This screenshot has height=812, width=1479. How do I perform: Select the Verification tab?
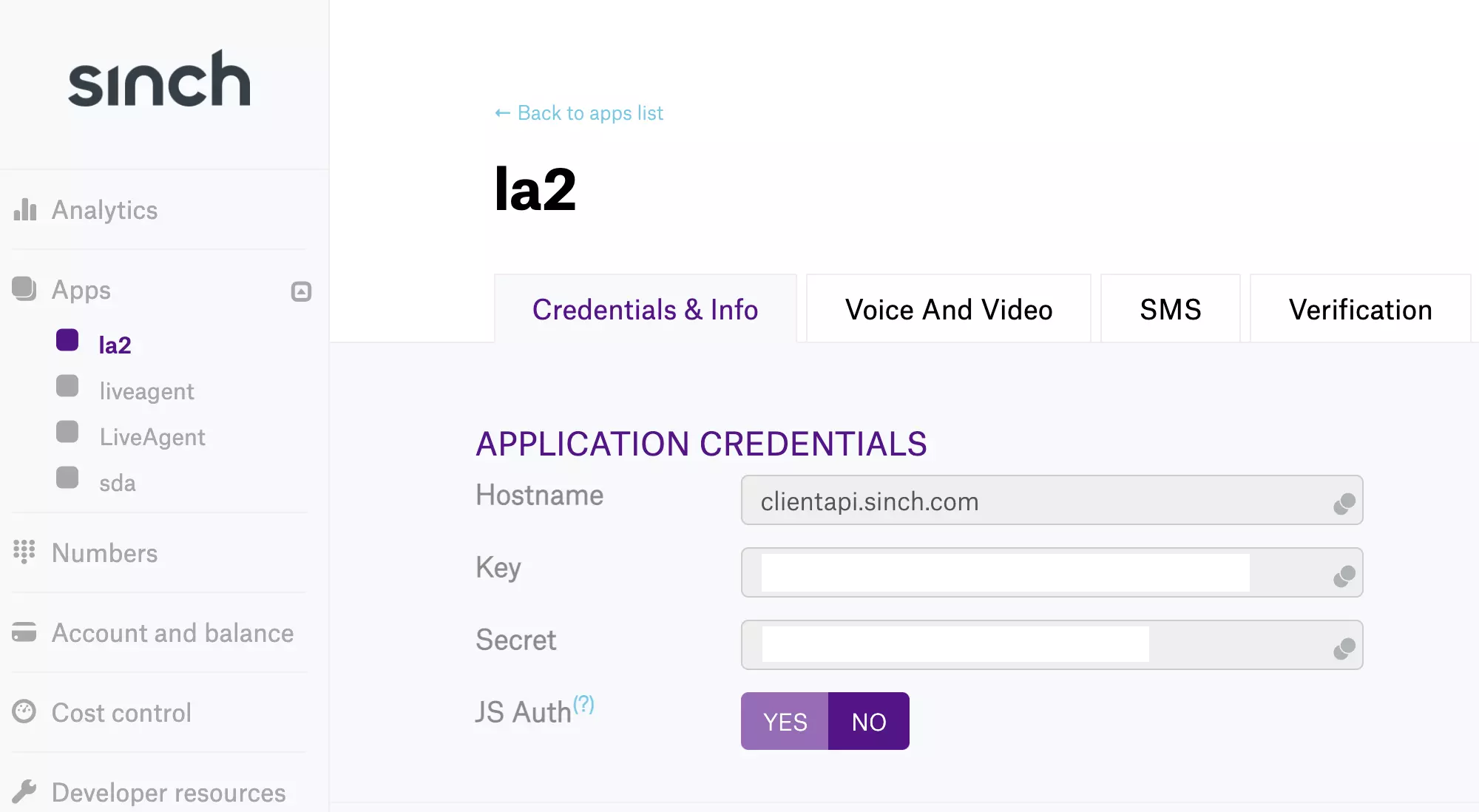pos(1360,309)
